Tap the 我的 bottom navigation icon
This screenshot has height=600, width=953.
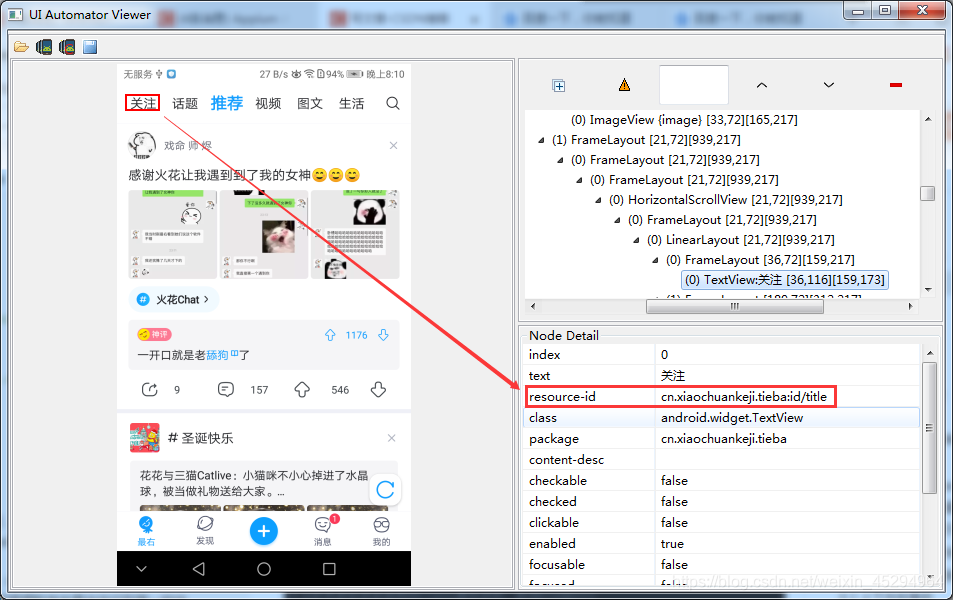381,530
